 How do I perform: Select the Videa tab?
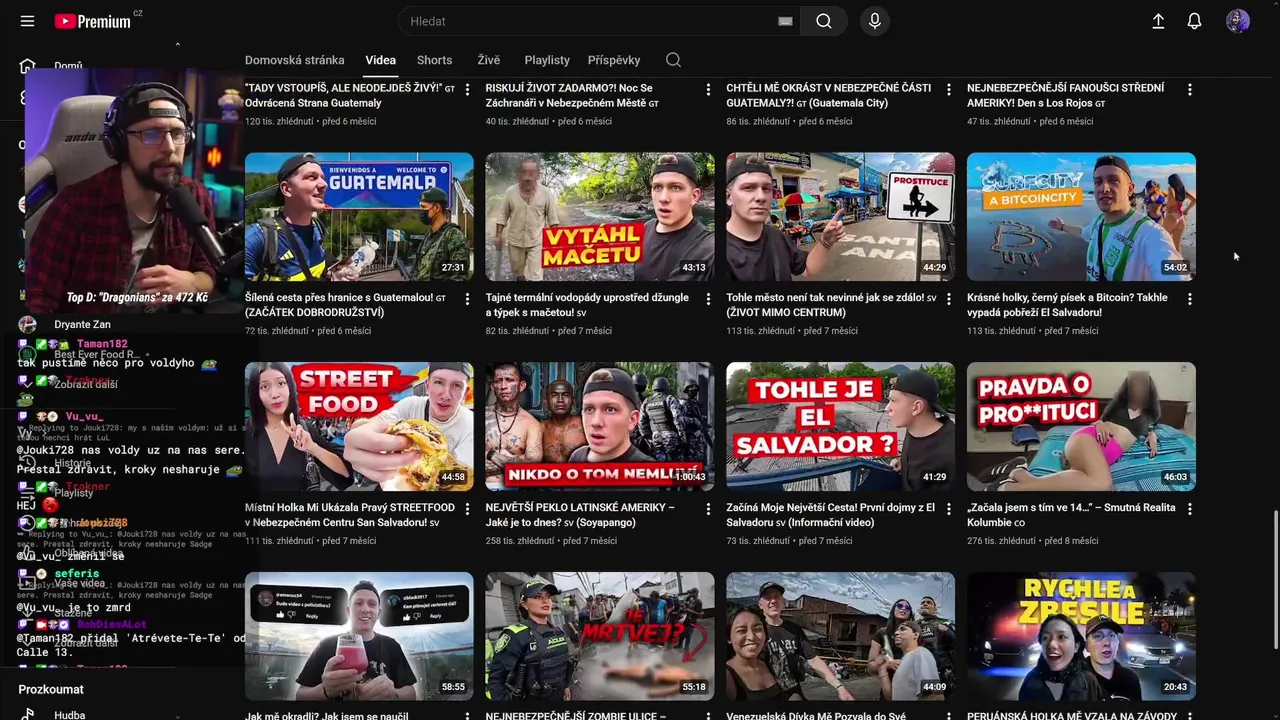[380, 60]
